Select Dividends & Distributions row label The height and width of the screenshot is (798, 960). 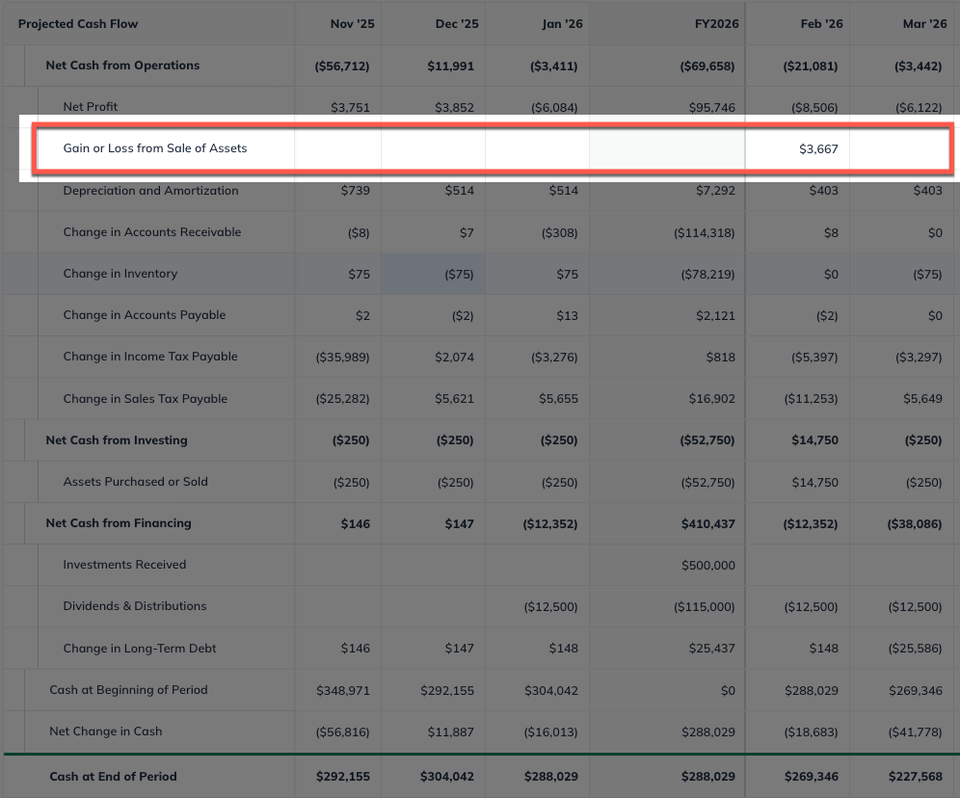click(x=135, y=606)
